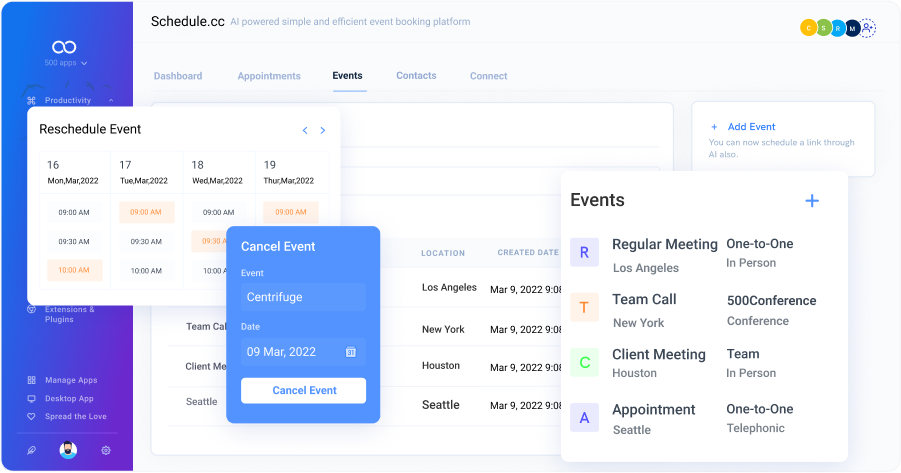The width and height of the screenshot is (901, 473).
Task: Select the Regular Meeting 'R' event icon
Action: coord(584,252)
